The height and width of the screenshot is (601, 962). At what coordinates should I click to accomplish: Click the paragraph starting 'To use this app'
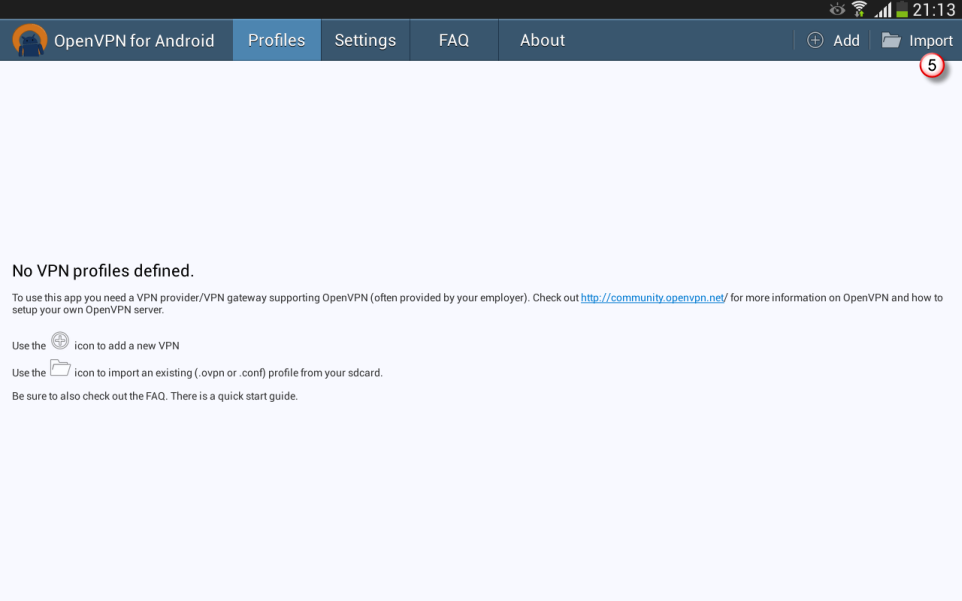pyautogui.click(x=477, y=304)
